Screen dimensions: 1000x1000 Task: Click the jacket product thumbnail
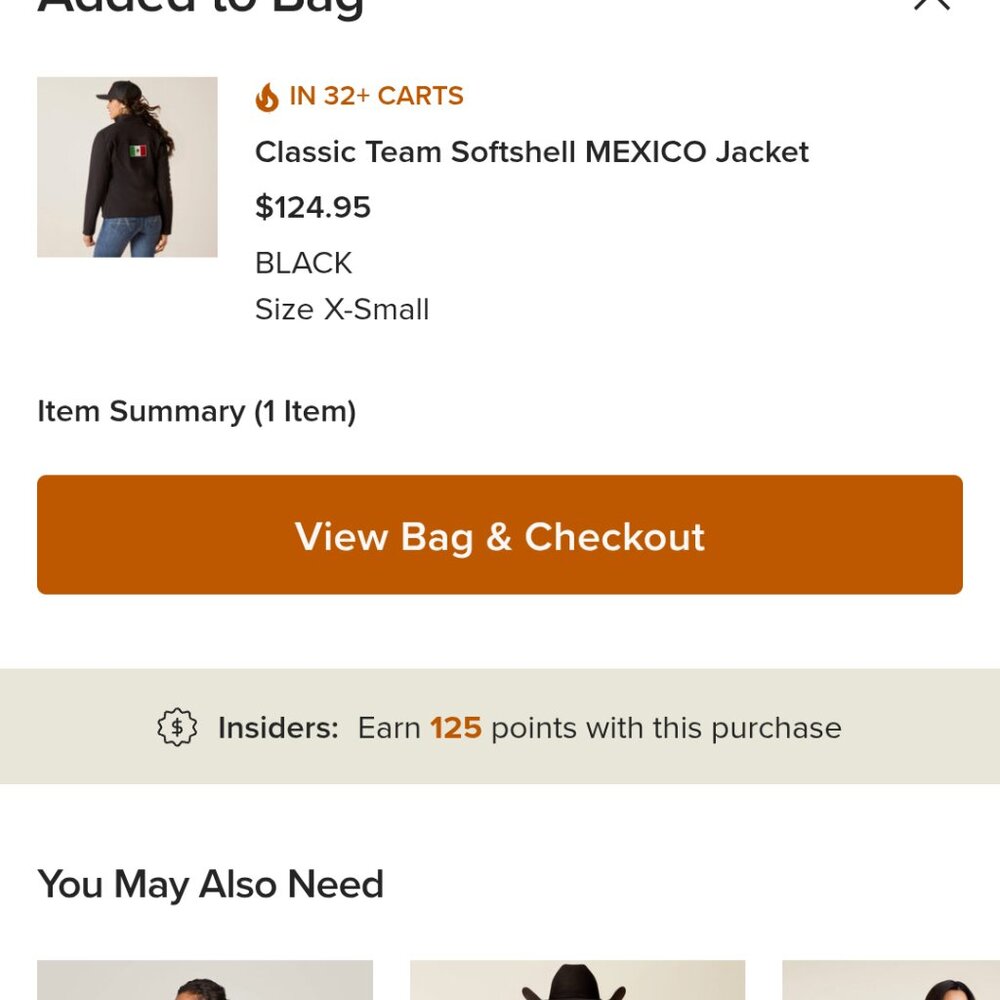(127, 166)
